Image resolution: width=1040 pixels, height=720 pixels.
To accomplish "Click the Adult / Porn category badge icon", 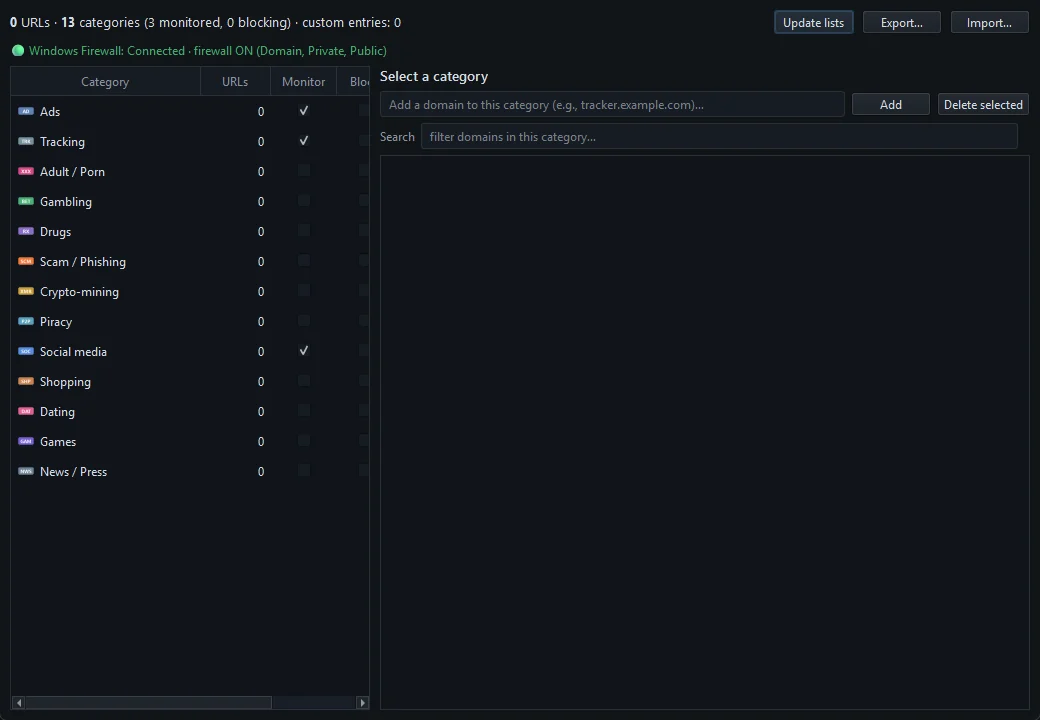I will click(26, 171).
